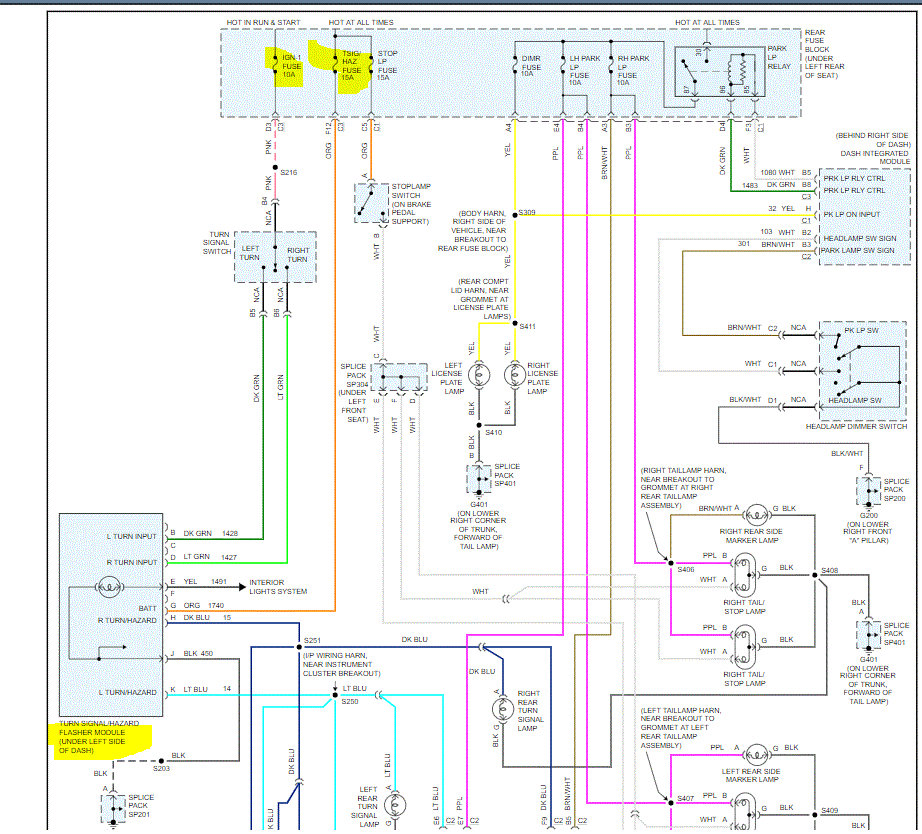Click the PK LP ON INPUT label
922x834 pixels.
click(851, 215)
